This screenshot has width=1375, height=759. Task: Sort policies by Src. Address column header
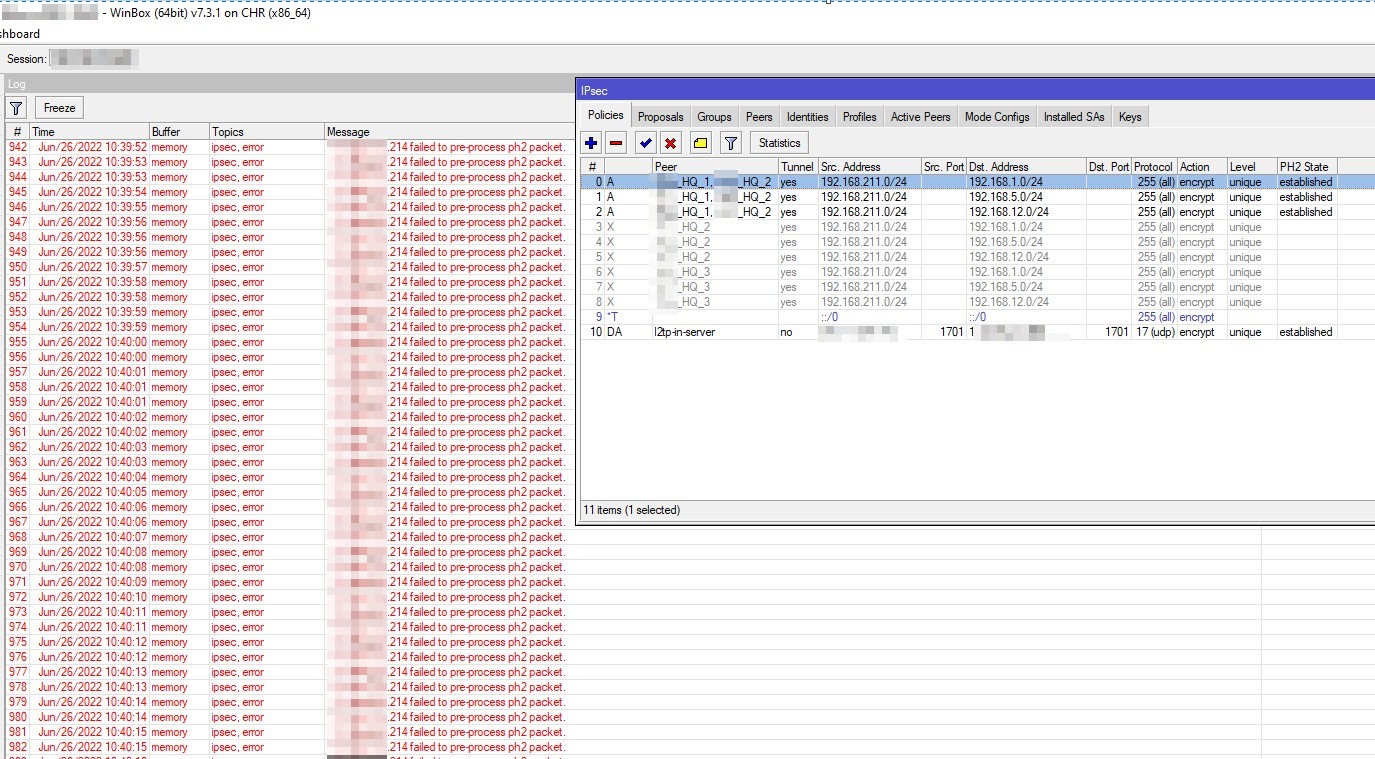point(869,167)
